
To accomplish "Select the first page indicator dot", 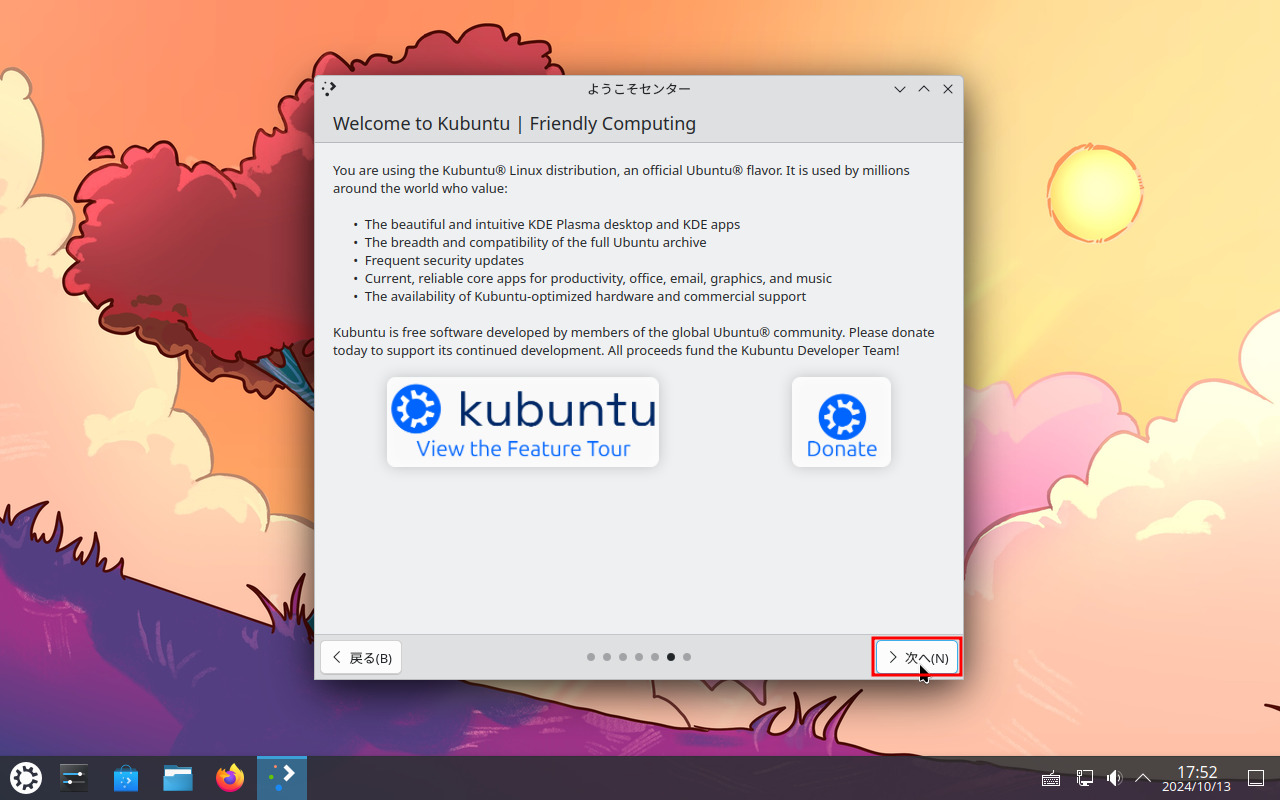I will (x=591, y=657).
